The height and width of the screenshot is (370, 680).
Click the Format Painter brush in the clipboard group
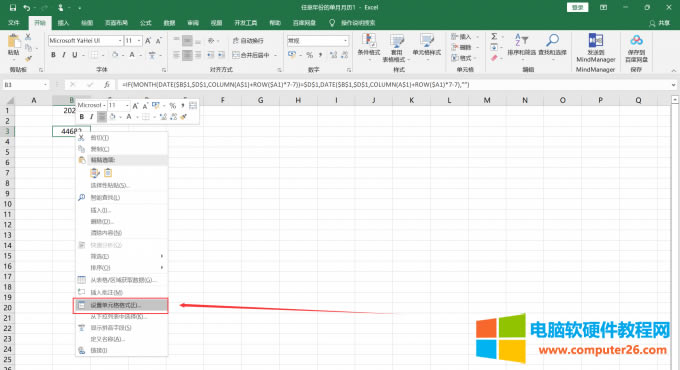(28, 59)
